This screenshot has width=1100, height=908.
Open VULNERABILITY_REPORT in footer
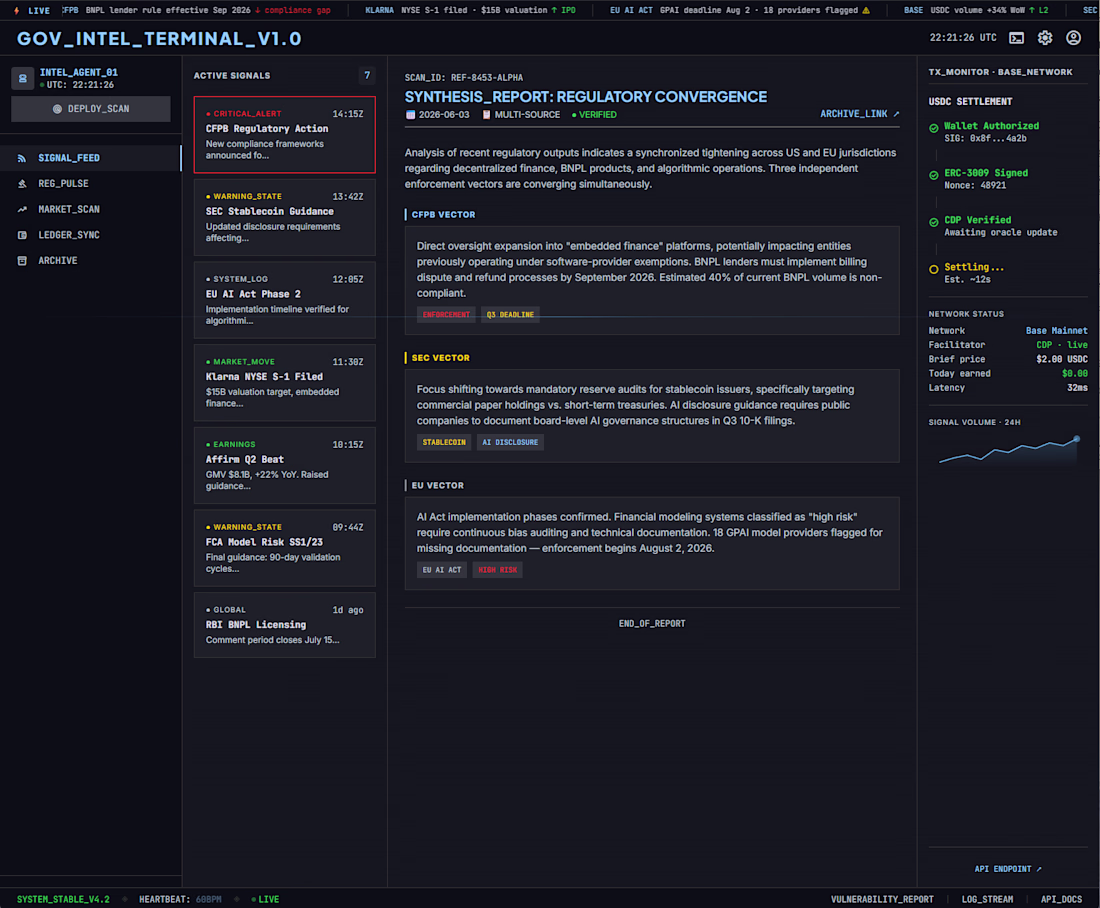(882, 899)
